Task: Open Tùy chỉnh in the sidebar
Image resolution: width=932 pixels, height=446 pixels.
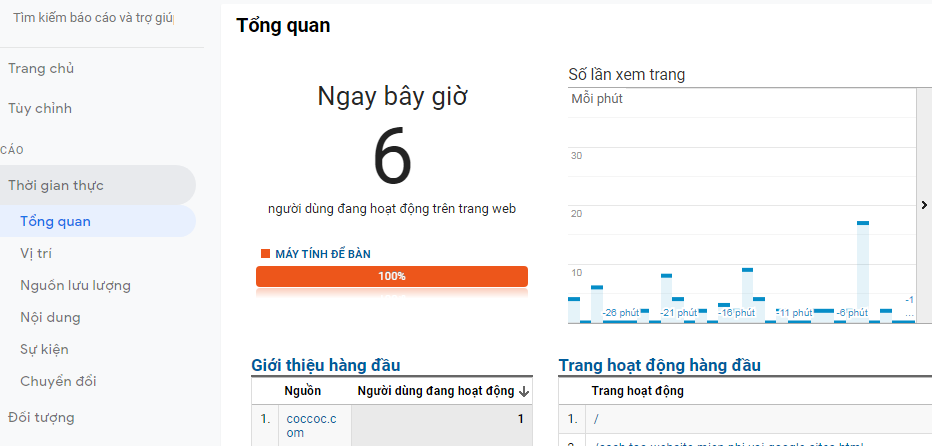Action: tap(40, 108)
